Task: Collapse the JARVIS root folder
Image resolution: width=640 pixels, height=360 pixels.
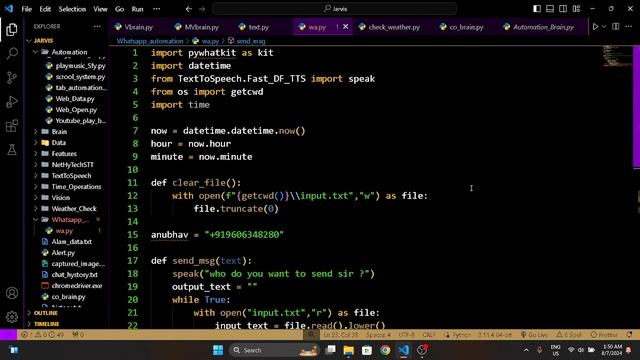Action: pyautogui.click(x=29, y=41)
